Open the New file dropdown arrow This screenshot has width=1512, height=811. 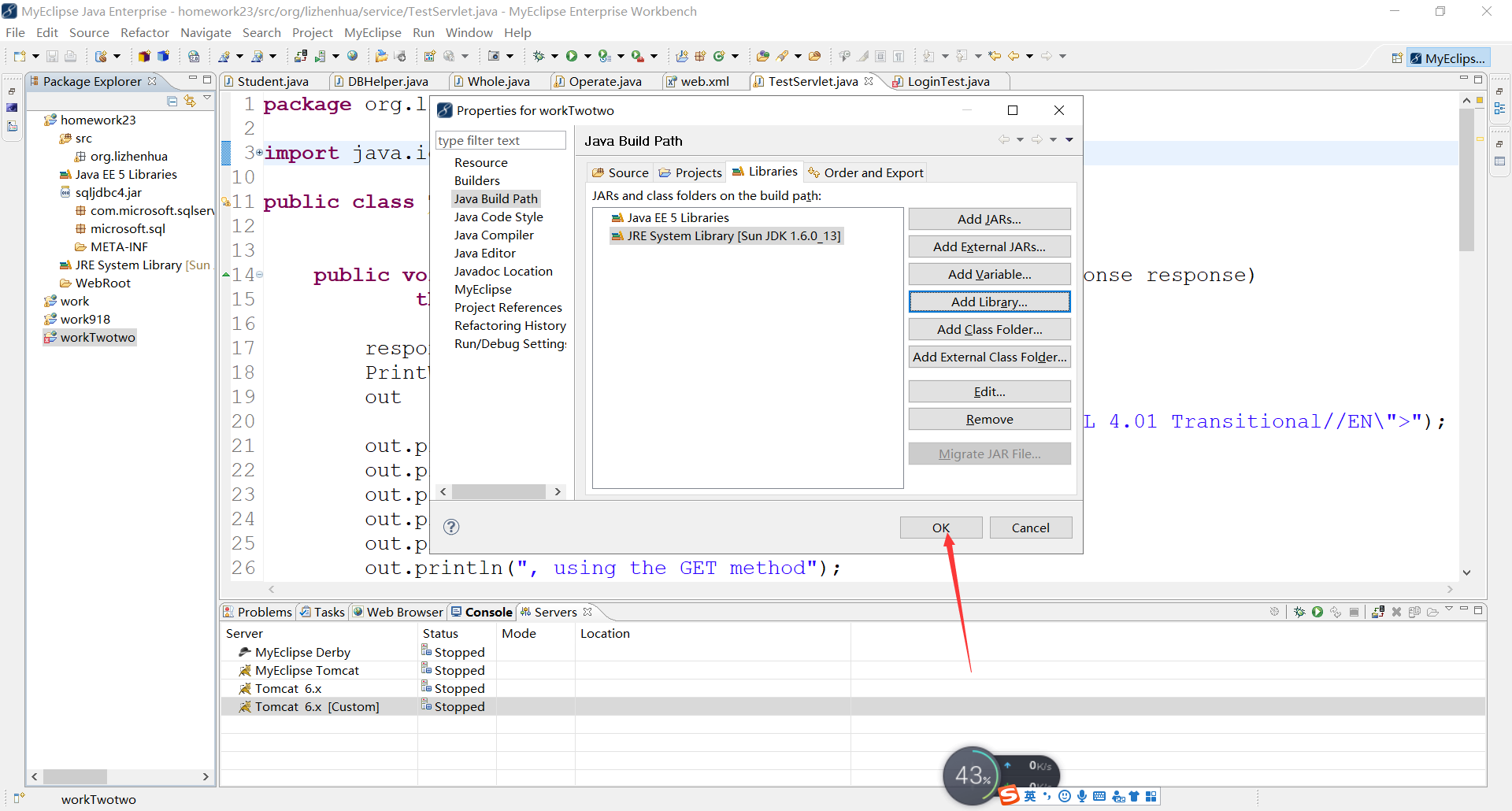tap(35, 56)
